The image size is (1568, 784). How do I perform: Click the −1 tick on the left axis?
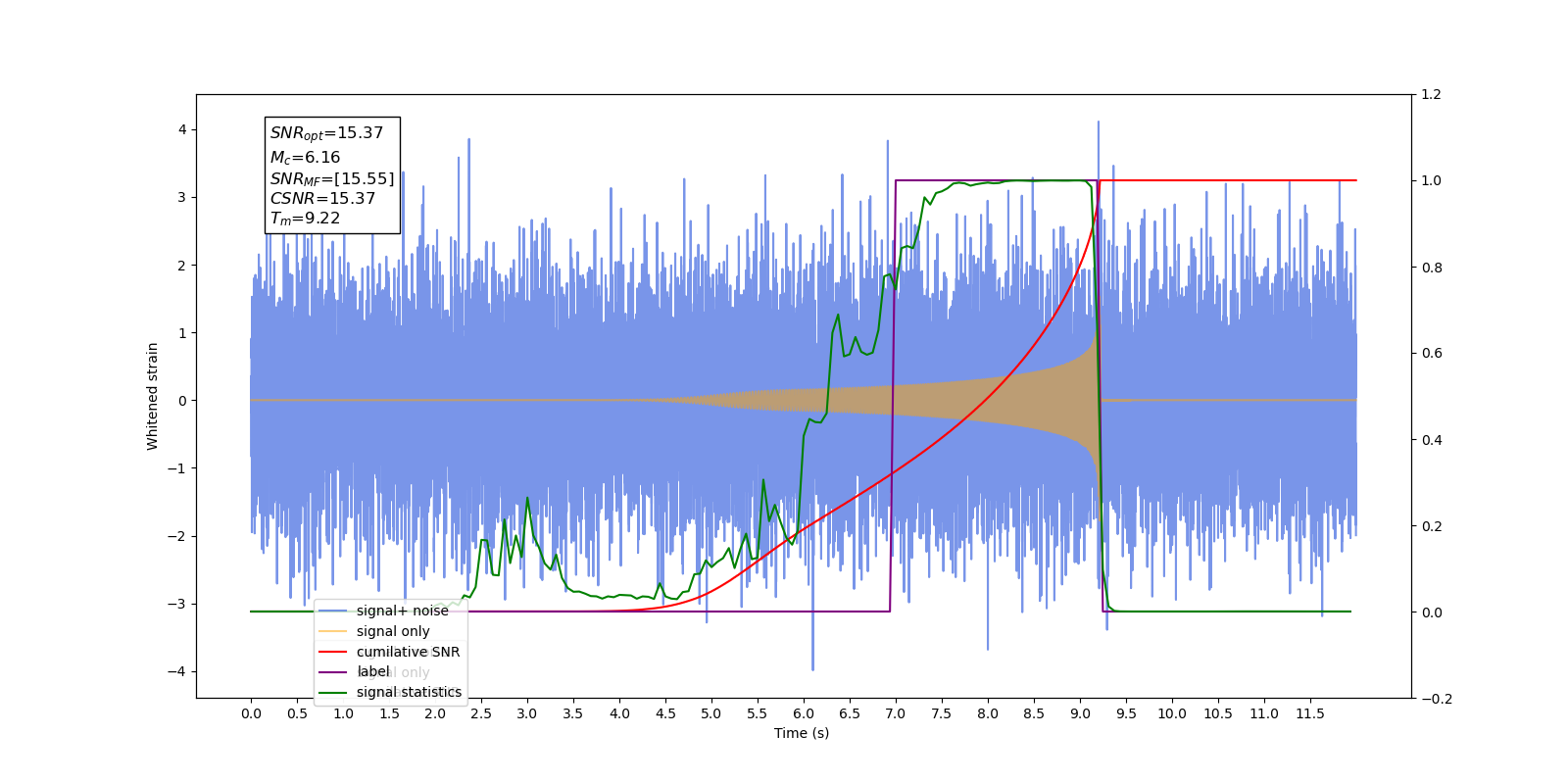pos(176,468)
